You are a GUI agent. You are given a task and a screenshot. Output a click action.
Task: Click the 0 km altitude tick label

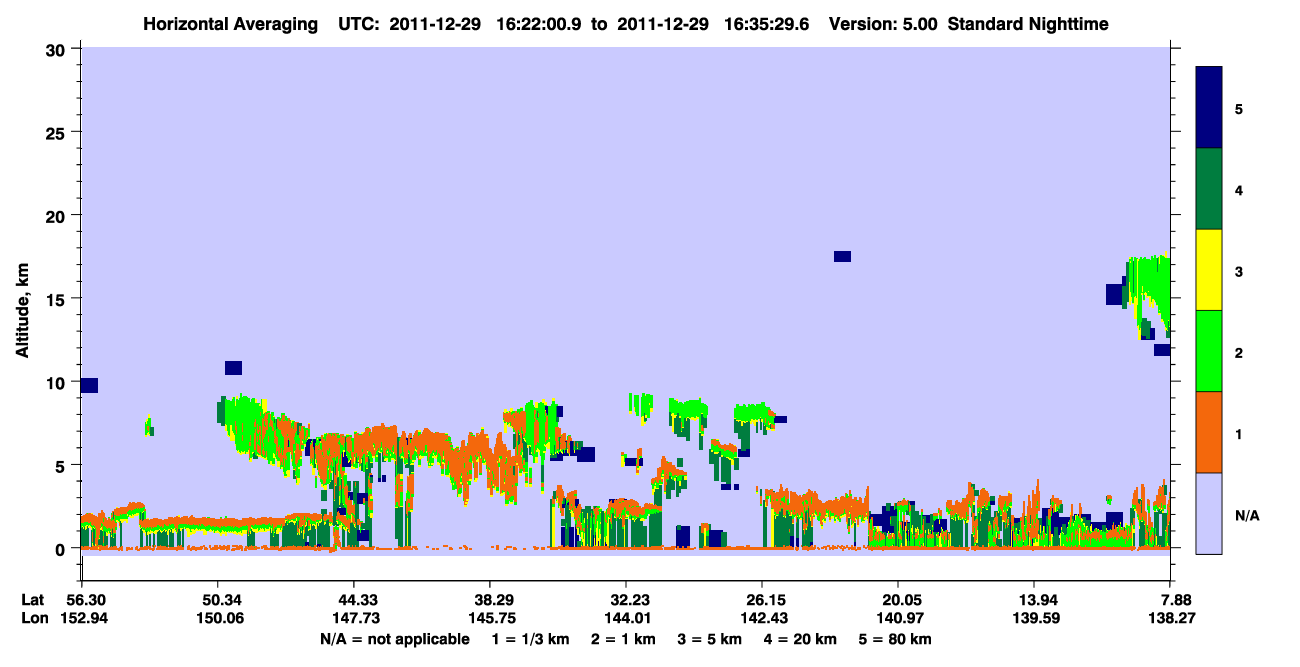coord(62,549)
